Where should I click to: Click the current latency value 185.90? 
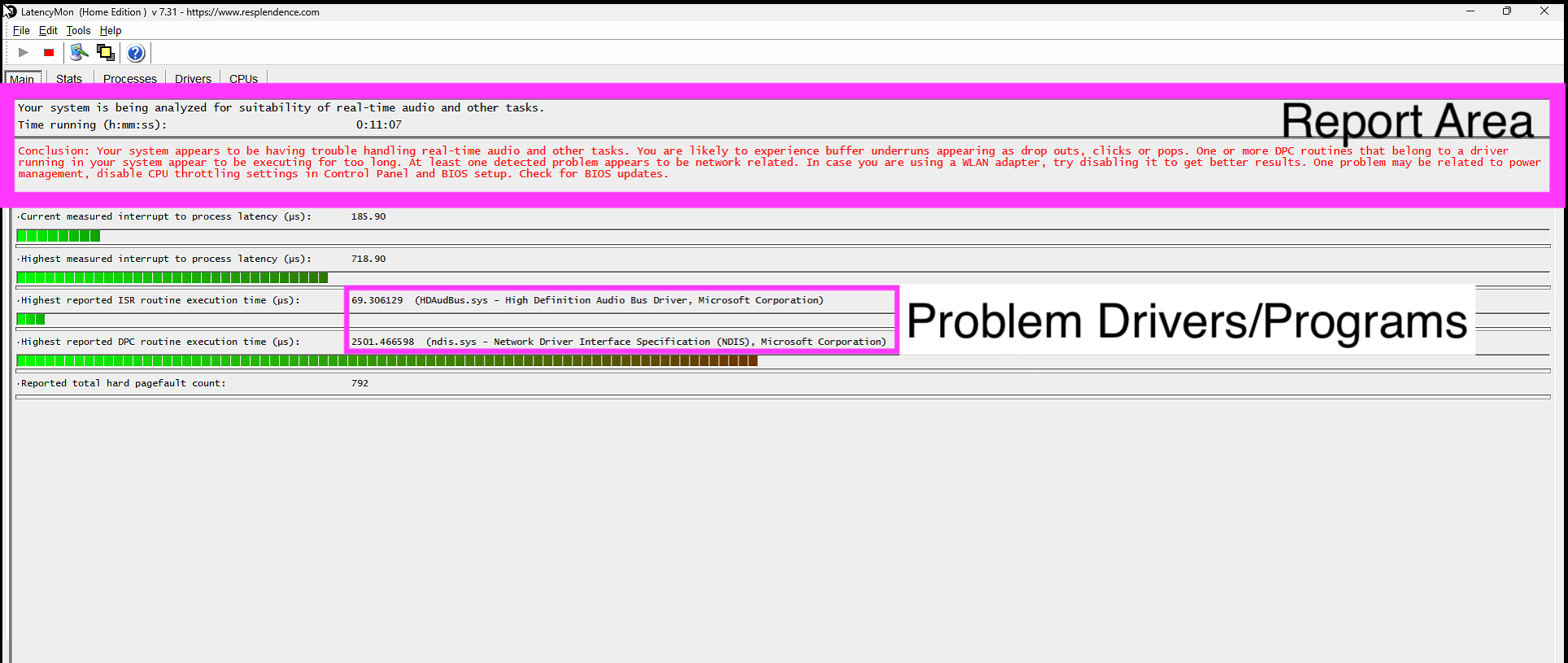(368, 216)
